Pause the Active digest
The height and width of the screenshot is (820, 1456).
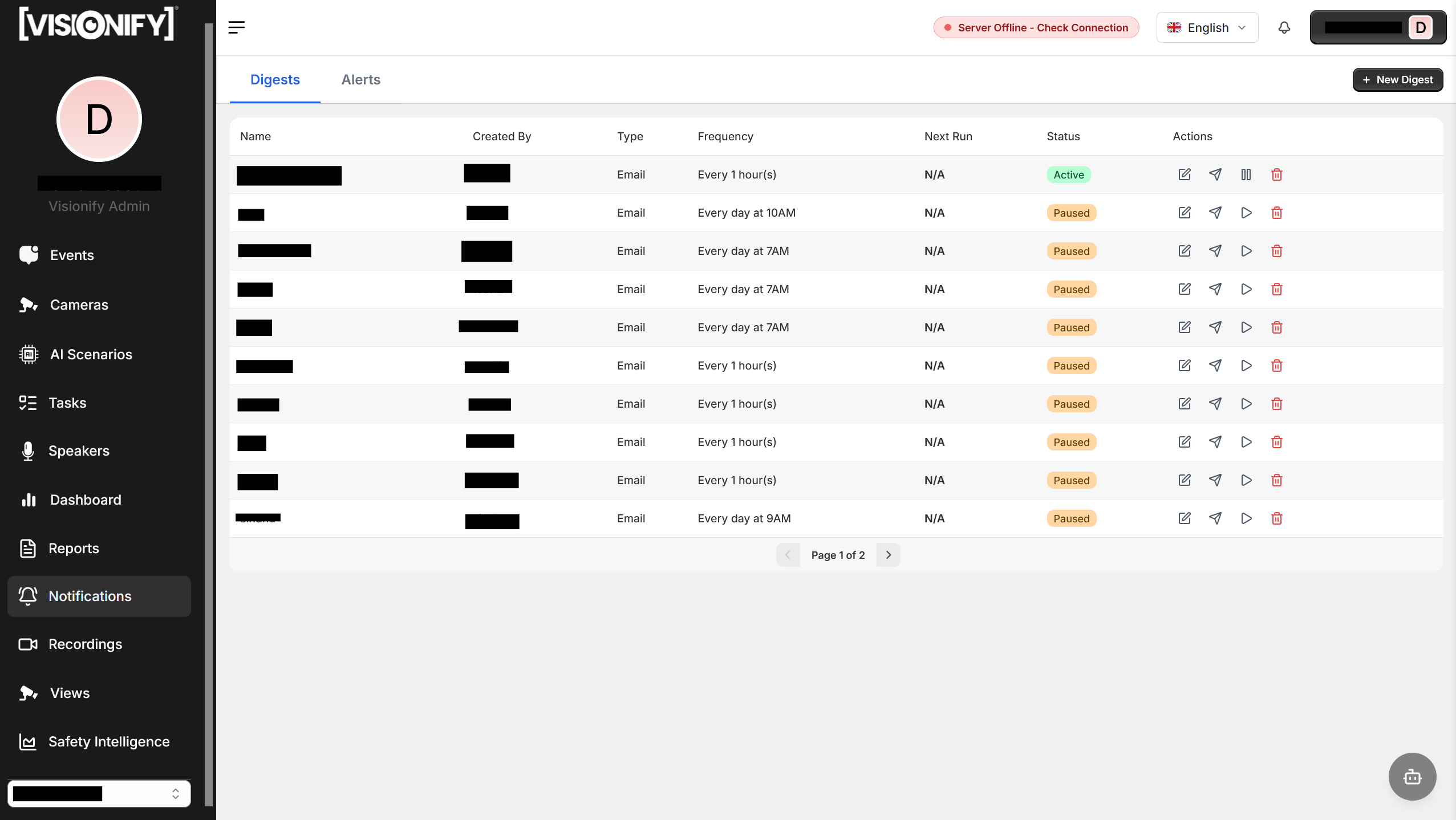point(1246,174)
